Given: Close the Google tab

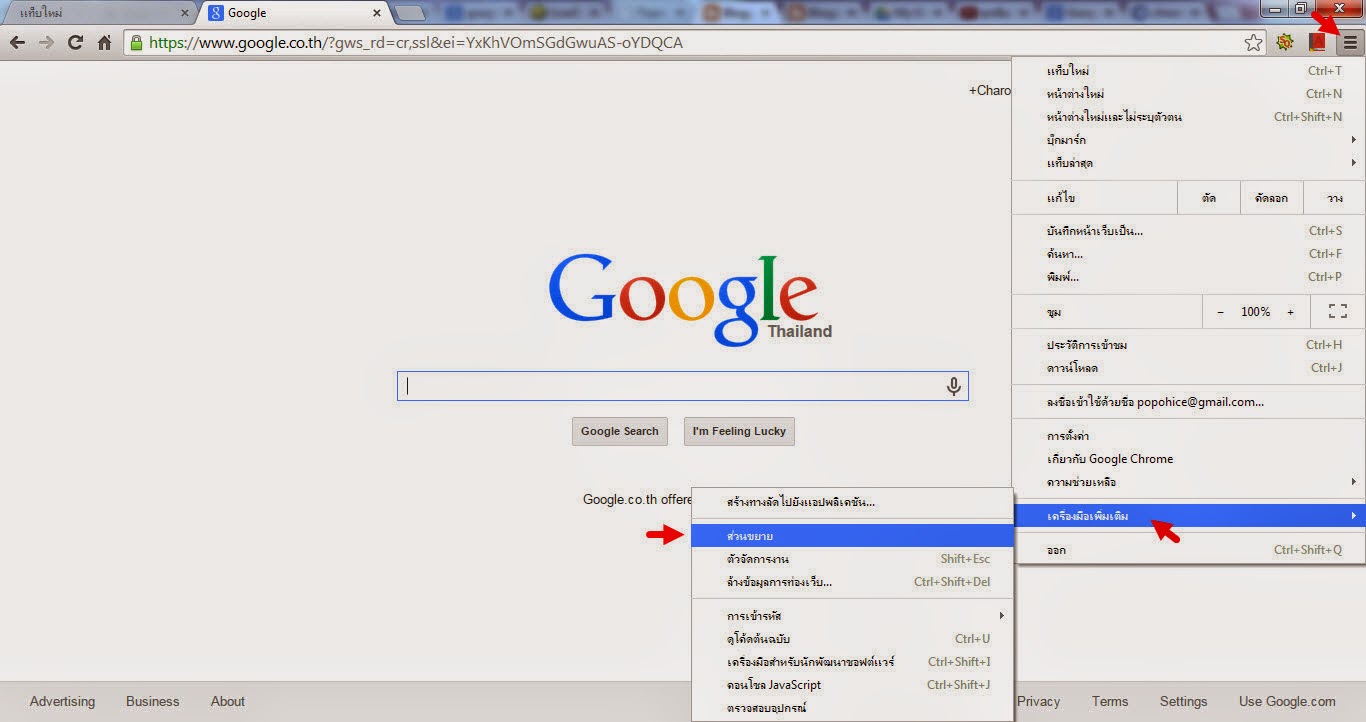Looking at the screenshot, I should (x=377, y=13).
